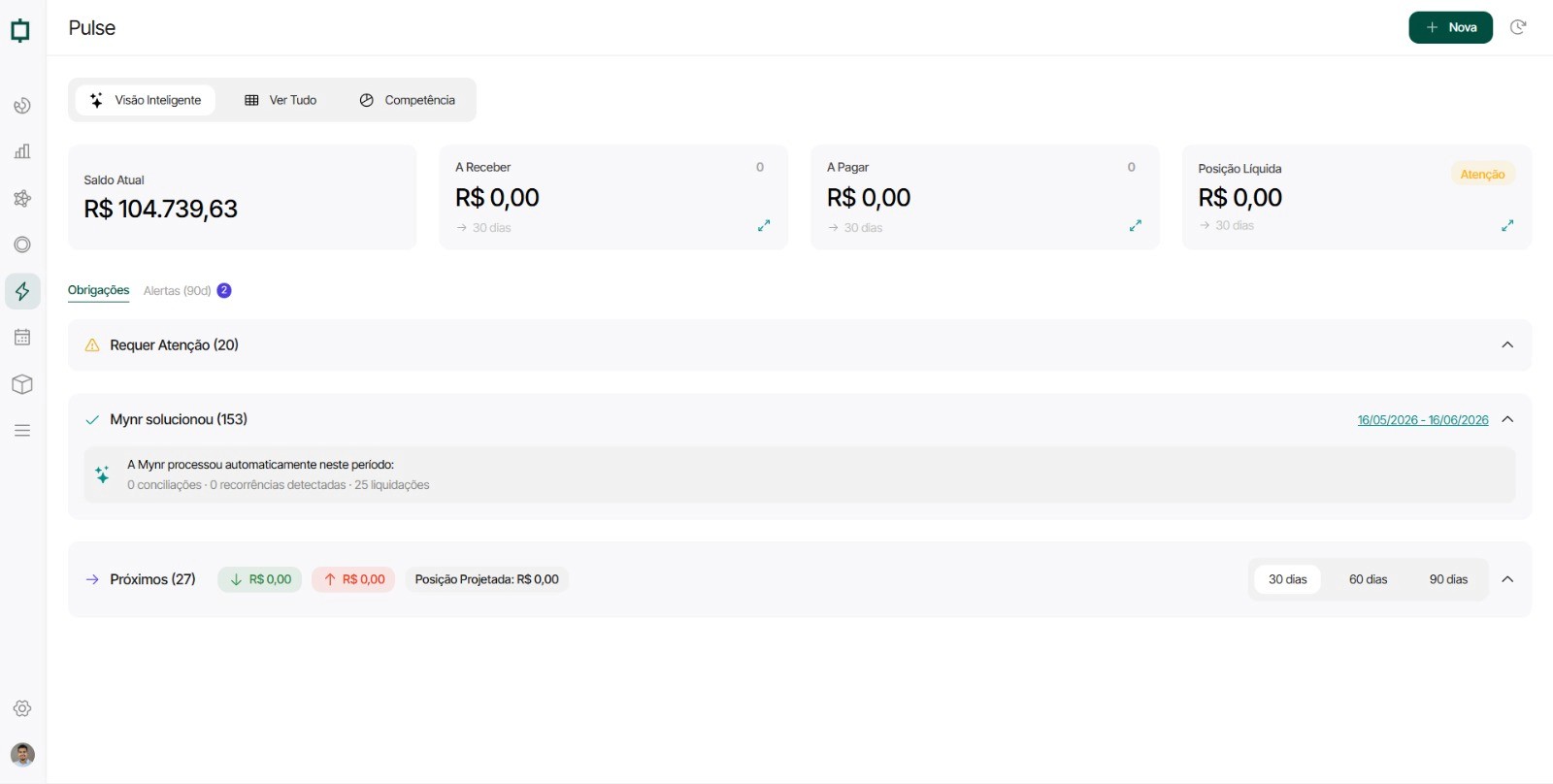
Task: Expand the A Receber card arrows icon
Action: coord(764,225)
